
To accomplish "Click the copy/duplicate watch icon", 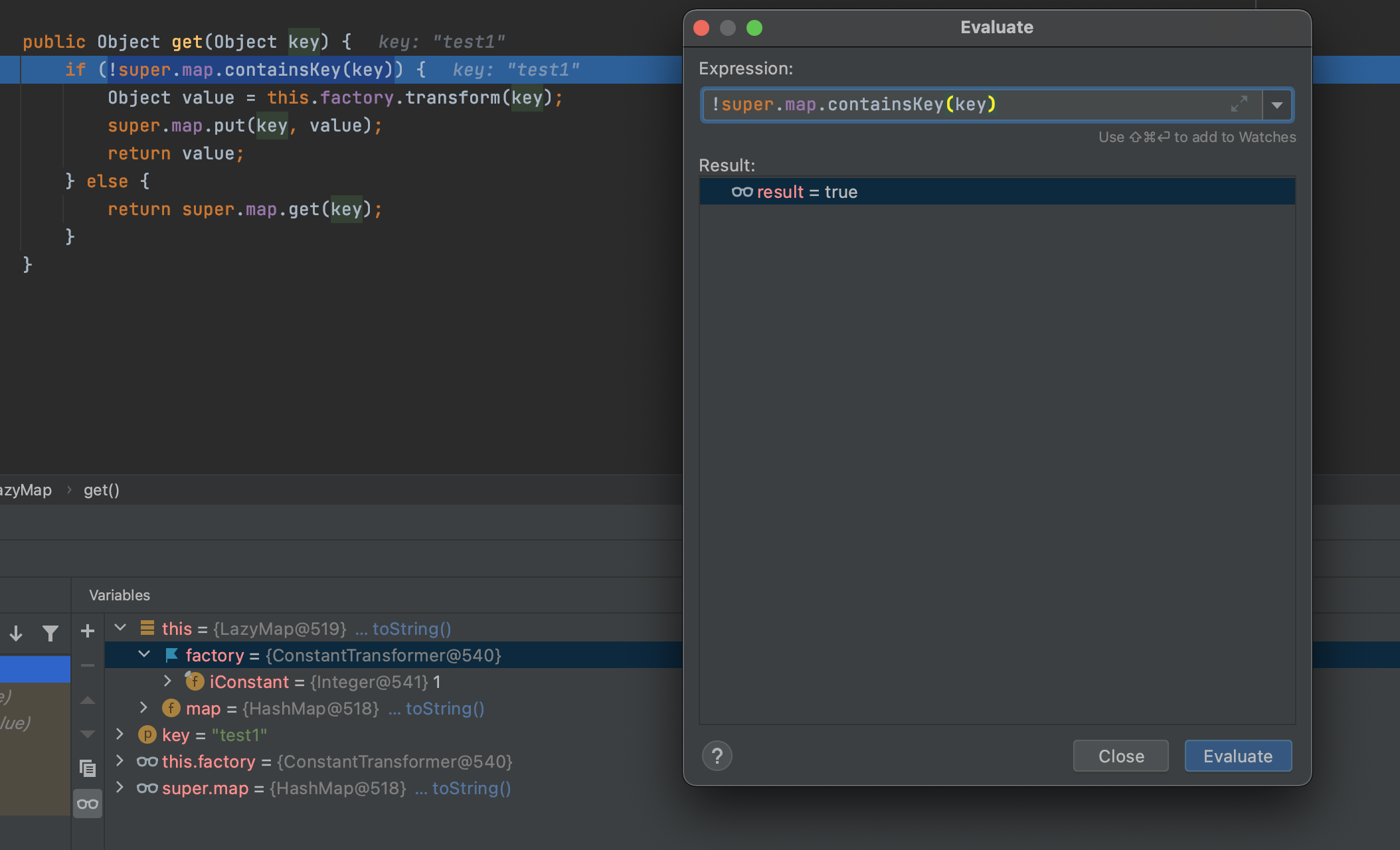I will click(88, 768).
